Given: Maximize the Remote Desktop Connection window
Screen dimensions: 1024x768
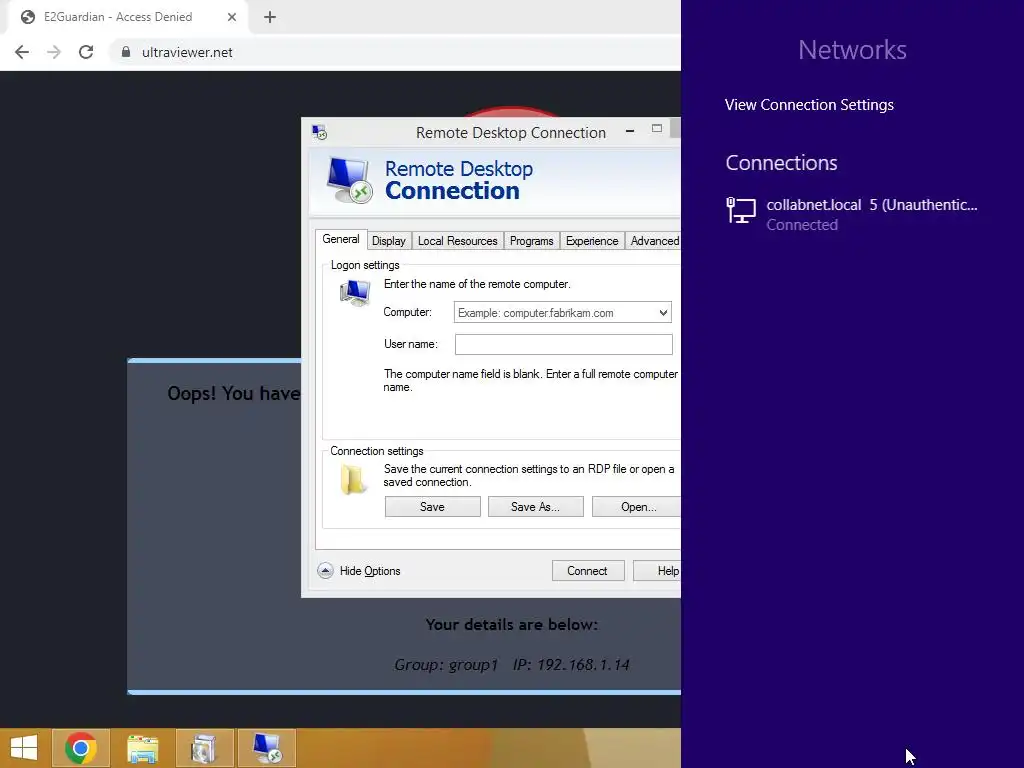Looking at the screenshot, I should tap(657, 129).
